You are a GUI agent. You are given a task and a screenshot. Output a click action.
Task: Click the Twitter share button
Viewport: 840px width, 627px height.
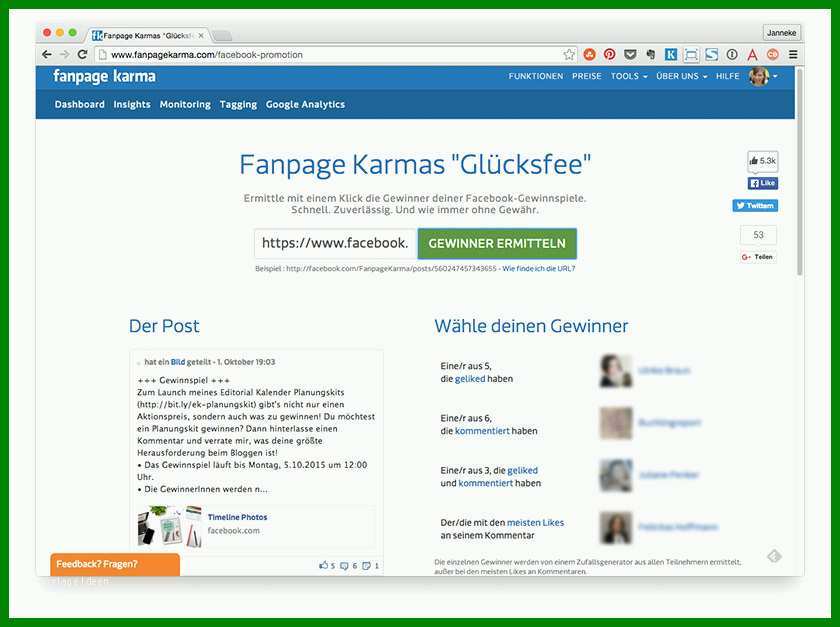point(755,205)
